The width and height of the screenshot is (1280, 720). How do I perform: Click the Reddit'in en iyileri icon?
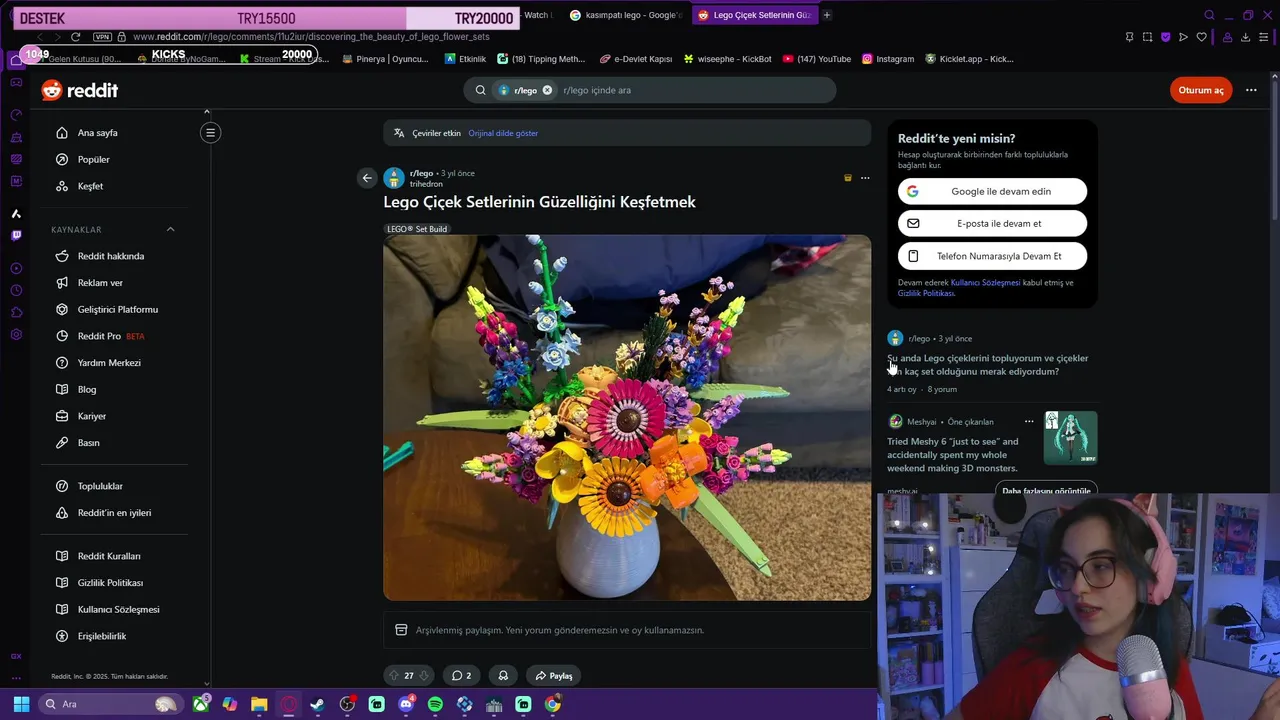click(x=62, y=513)
